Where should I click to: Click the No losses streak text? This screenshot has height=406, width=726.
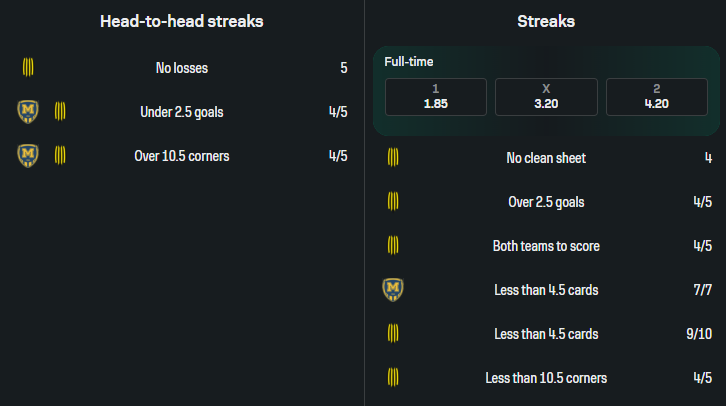[x=182, y=68]
